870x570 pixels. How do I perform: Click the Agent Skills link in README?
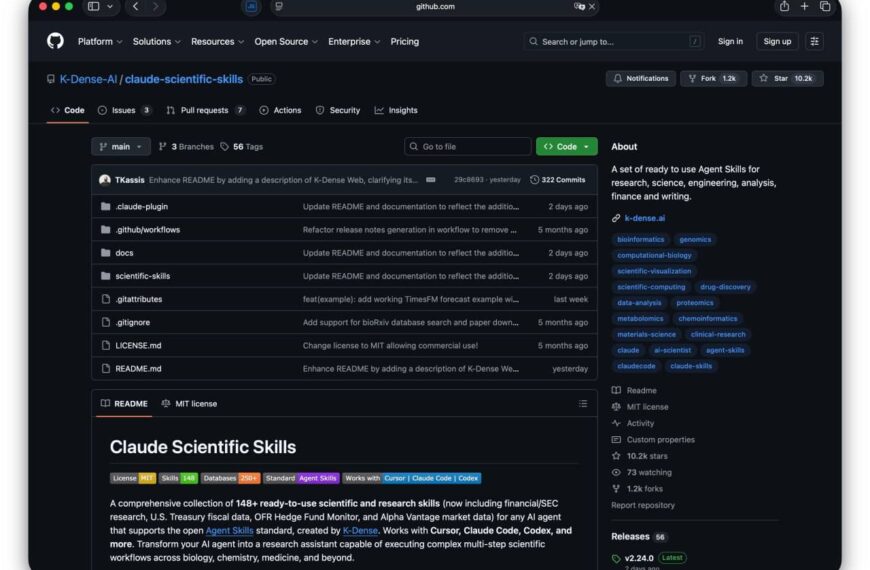coord(229,531)
